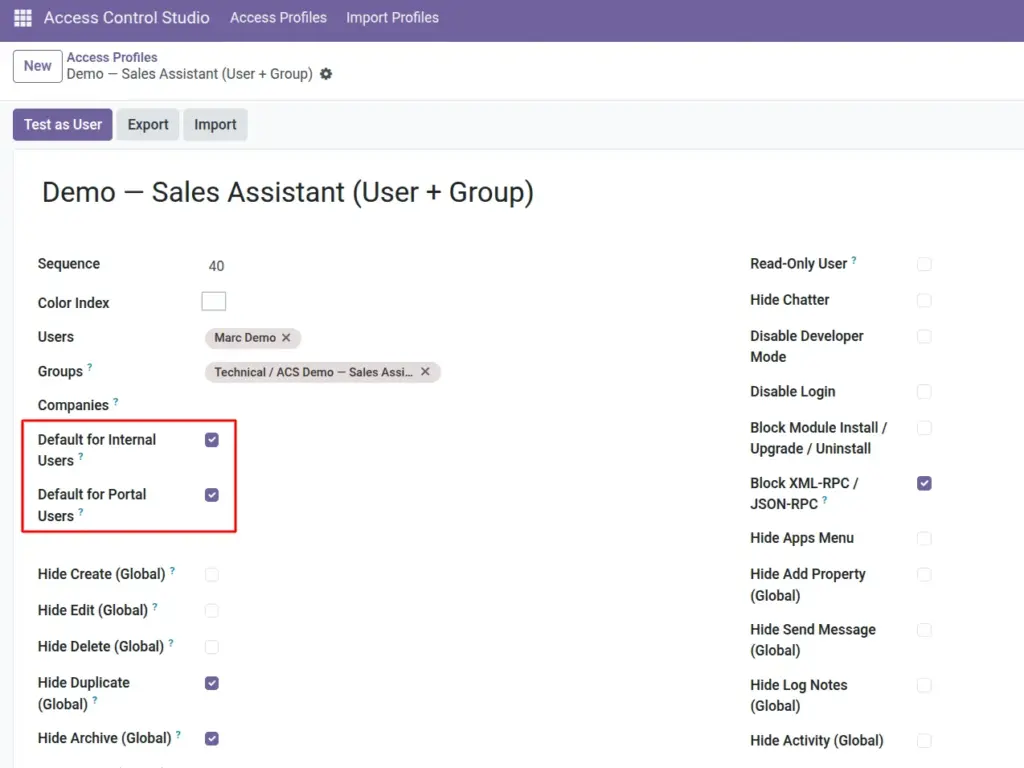Show help tooltip for Groups field
1024x768 pixels.
(89, 367)
